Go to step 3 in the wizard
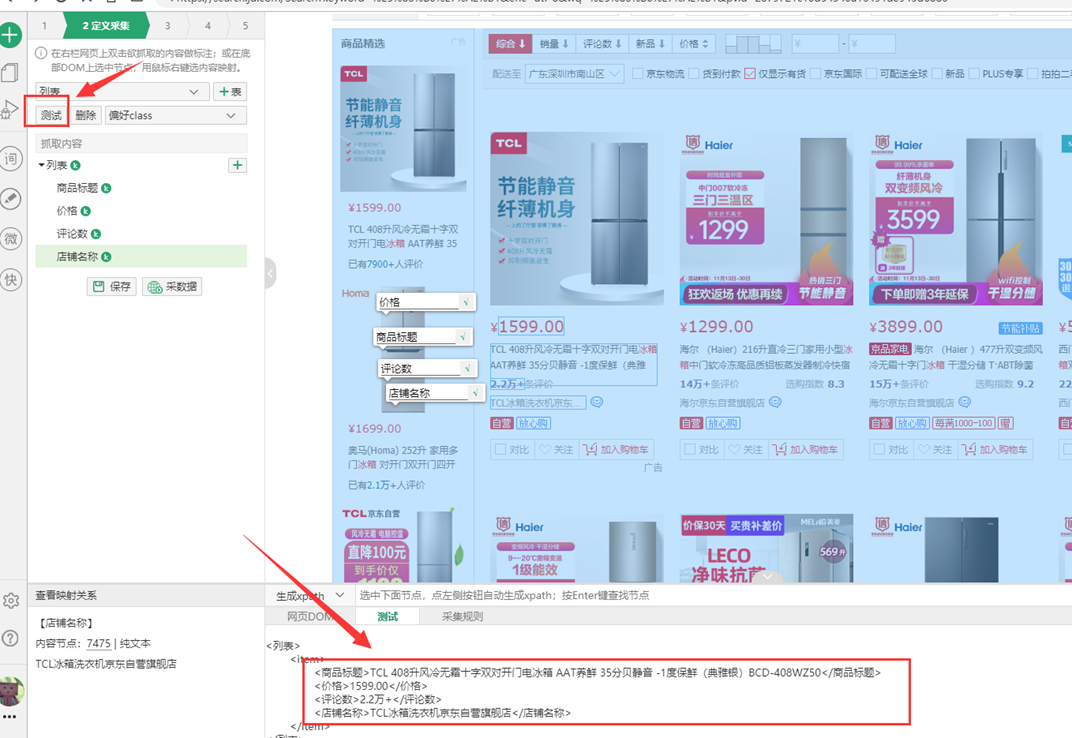Viewport: 1072px width, 738px height. point(168,26)
